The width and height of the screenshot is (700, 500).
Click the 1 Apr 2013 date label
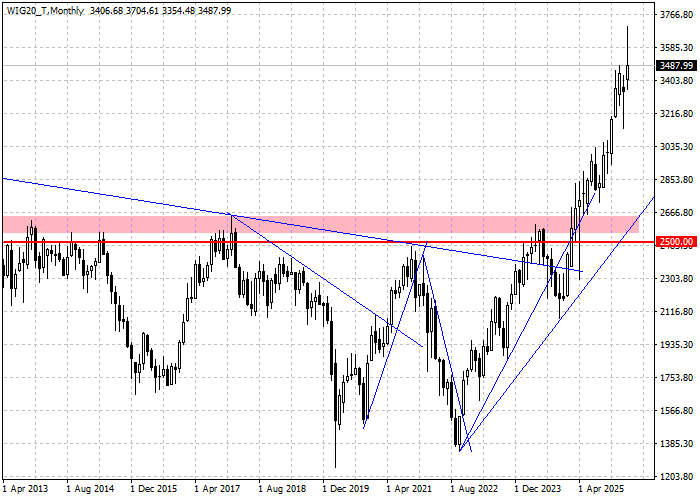point(27,489)
